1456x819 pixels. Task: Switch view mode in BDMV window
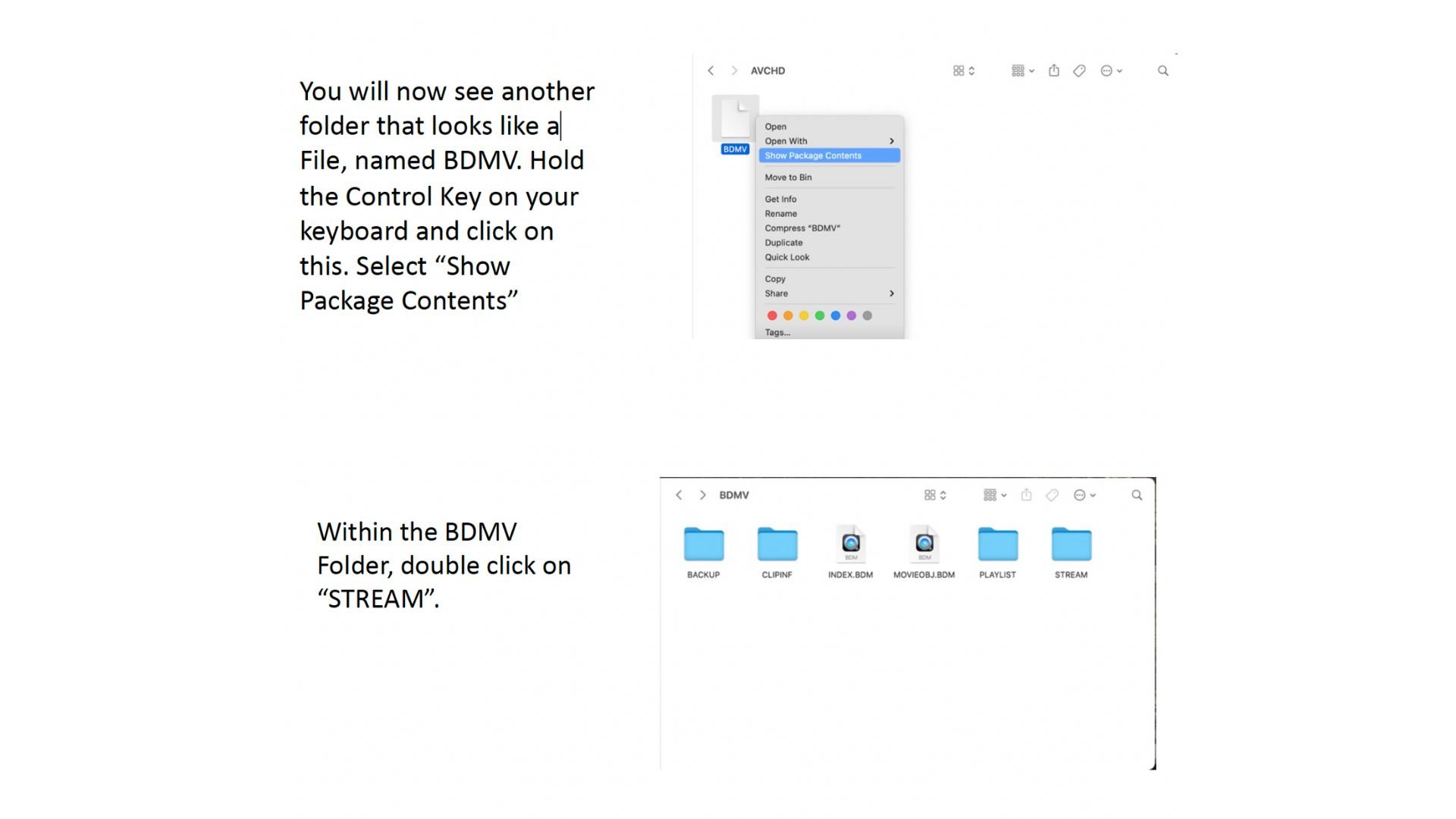point(935,495)
